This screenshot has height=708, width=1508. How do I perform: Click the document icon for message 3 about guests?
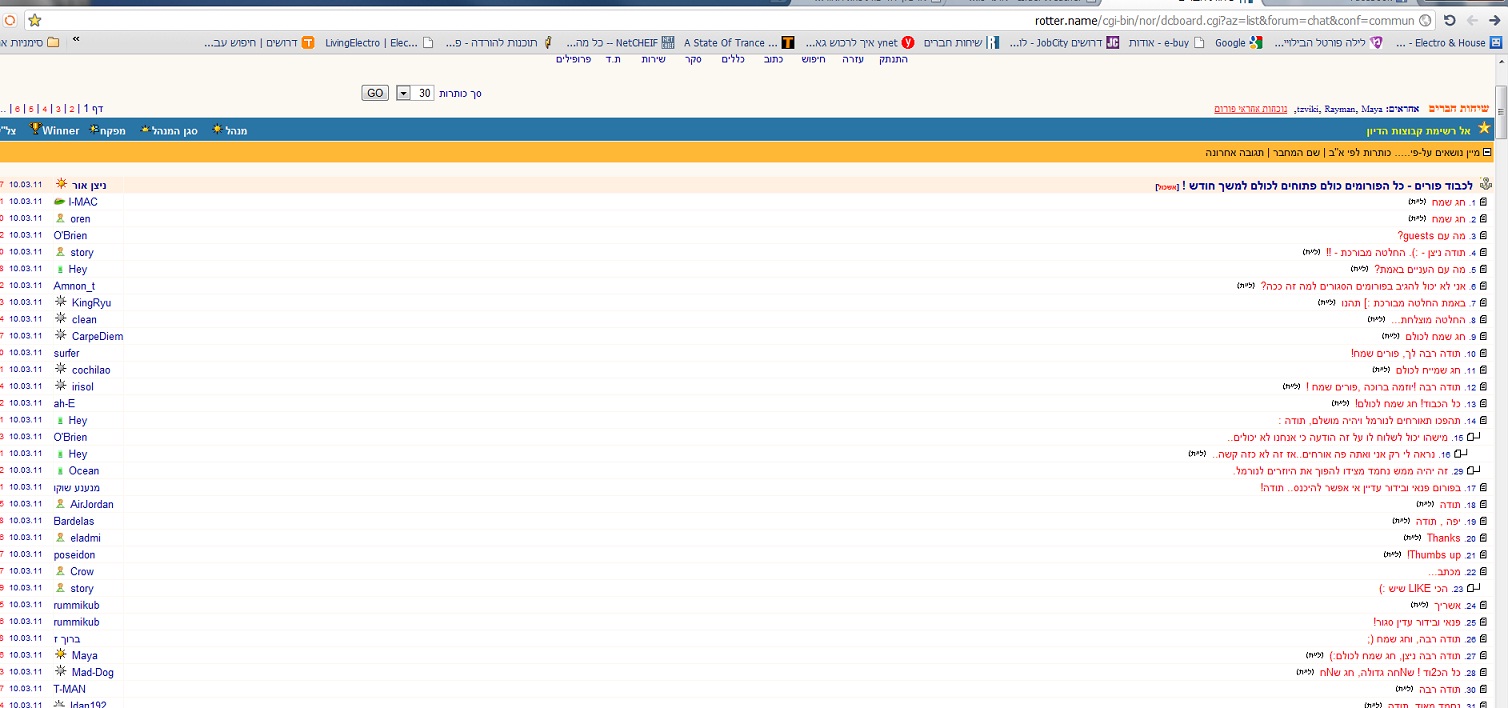1483,236
